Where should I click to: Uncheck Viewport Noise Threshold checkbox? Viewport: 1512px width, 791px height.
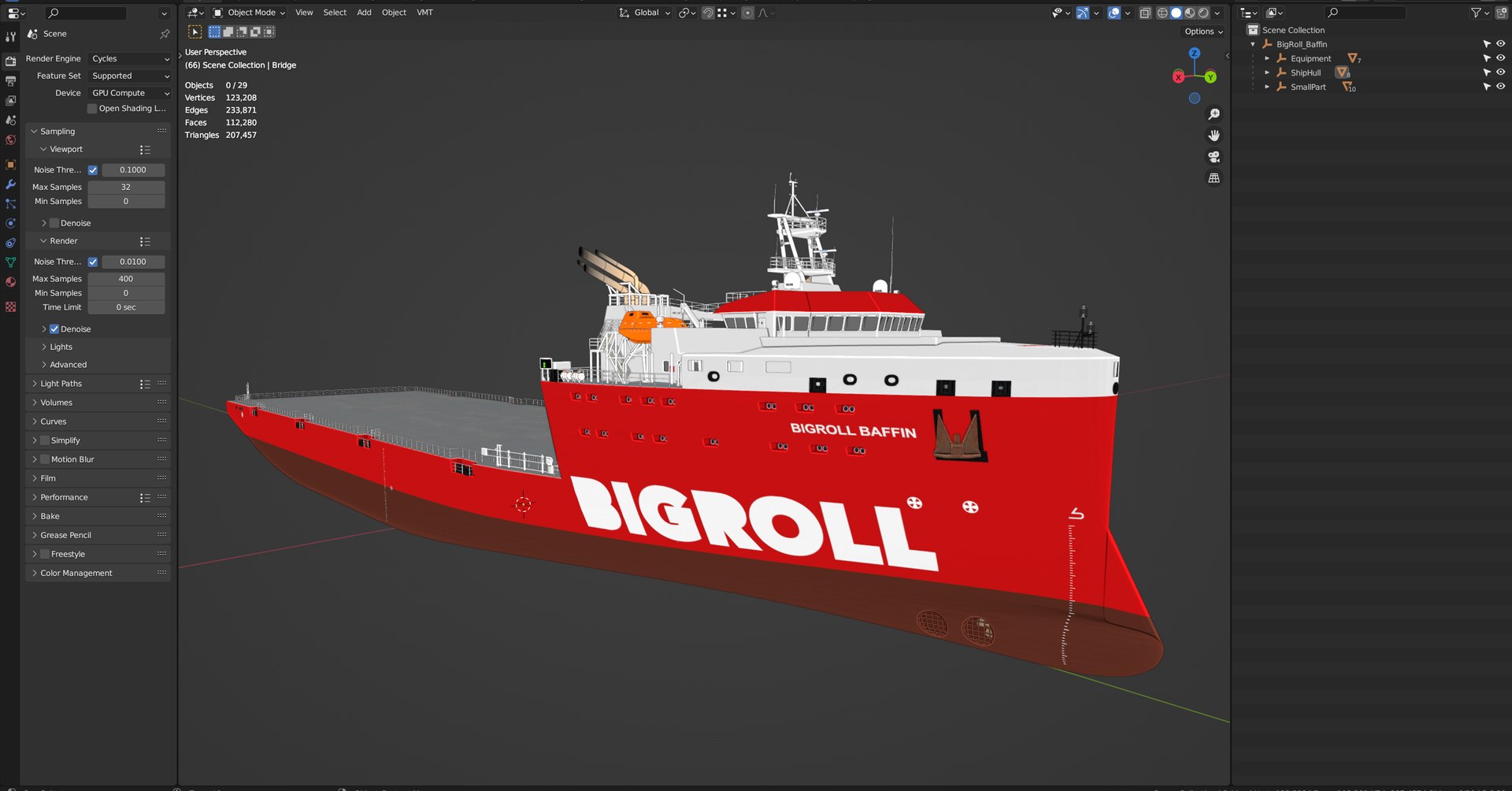click(93, 170)
